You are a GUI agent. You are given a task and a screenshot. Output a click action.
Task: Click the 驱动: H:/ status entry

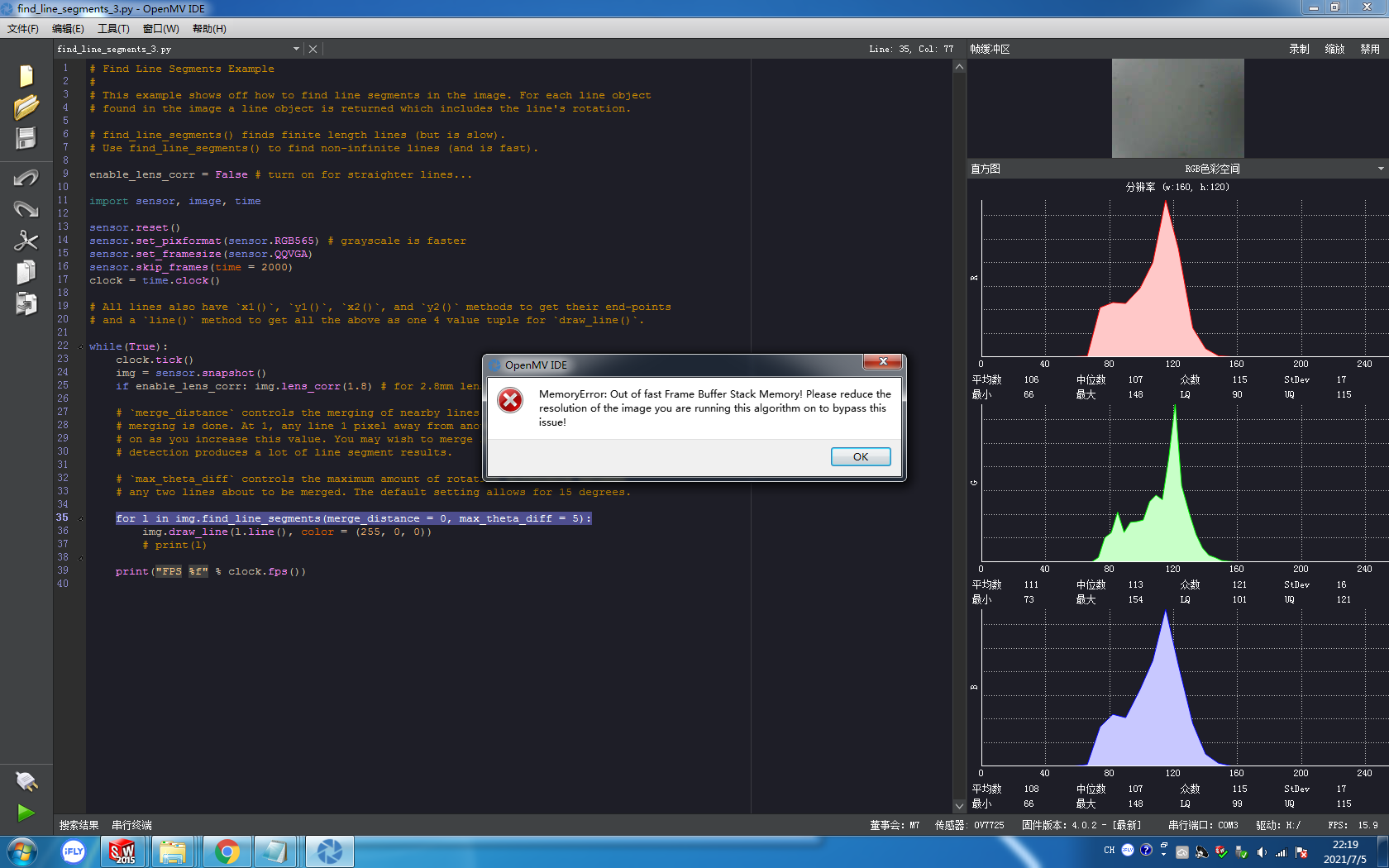click(1278, 825)
